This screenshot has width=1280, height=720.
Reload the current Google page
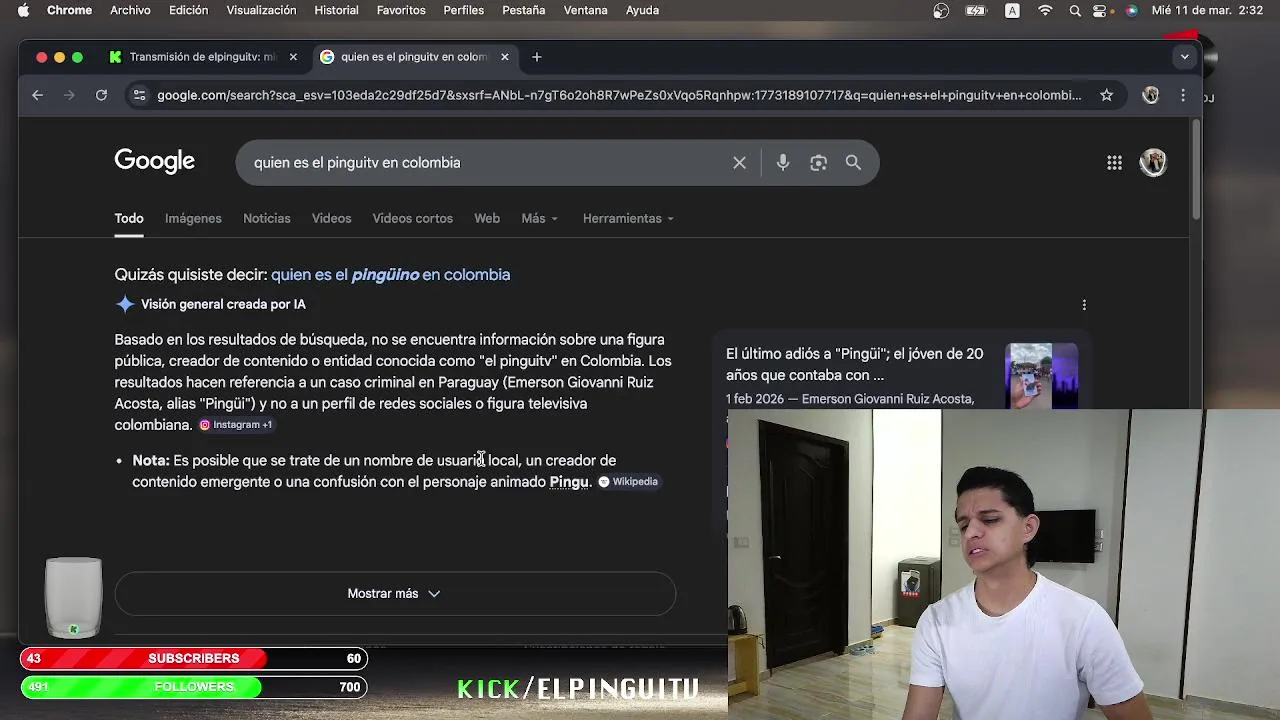click(x=101, y=95)
